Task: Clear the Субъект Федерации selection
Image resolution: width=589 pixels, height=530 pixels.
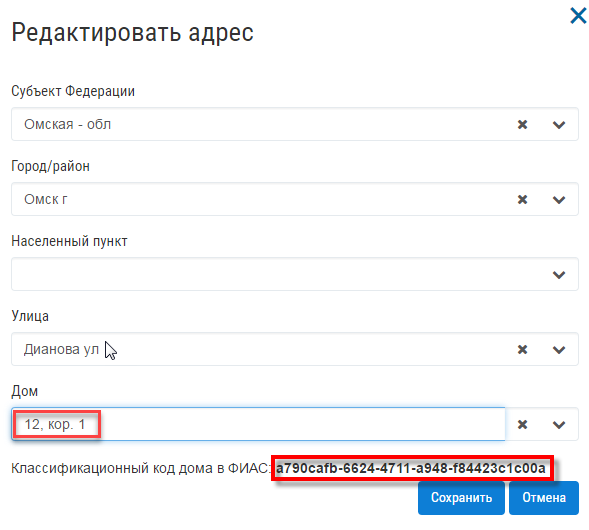Action: [x=522, y=124]
